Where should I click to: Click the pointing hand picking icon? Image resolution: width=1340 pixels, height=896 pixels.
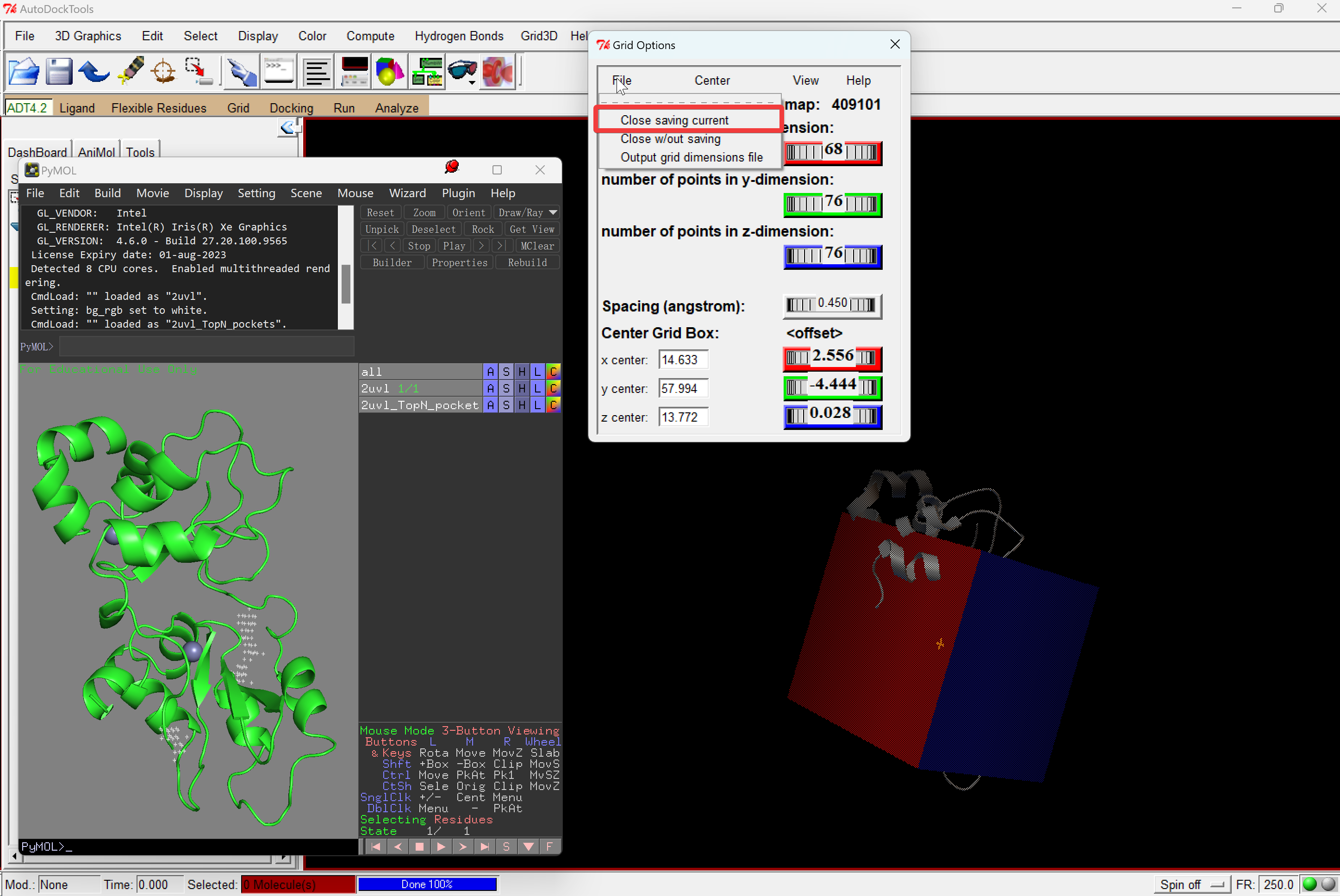[241, 72]
